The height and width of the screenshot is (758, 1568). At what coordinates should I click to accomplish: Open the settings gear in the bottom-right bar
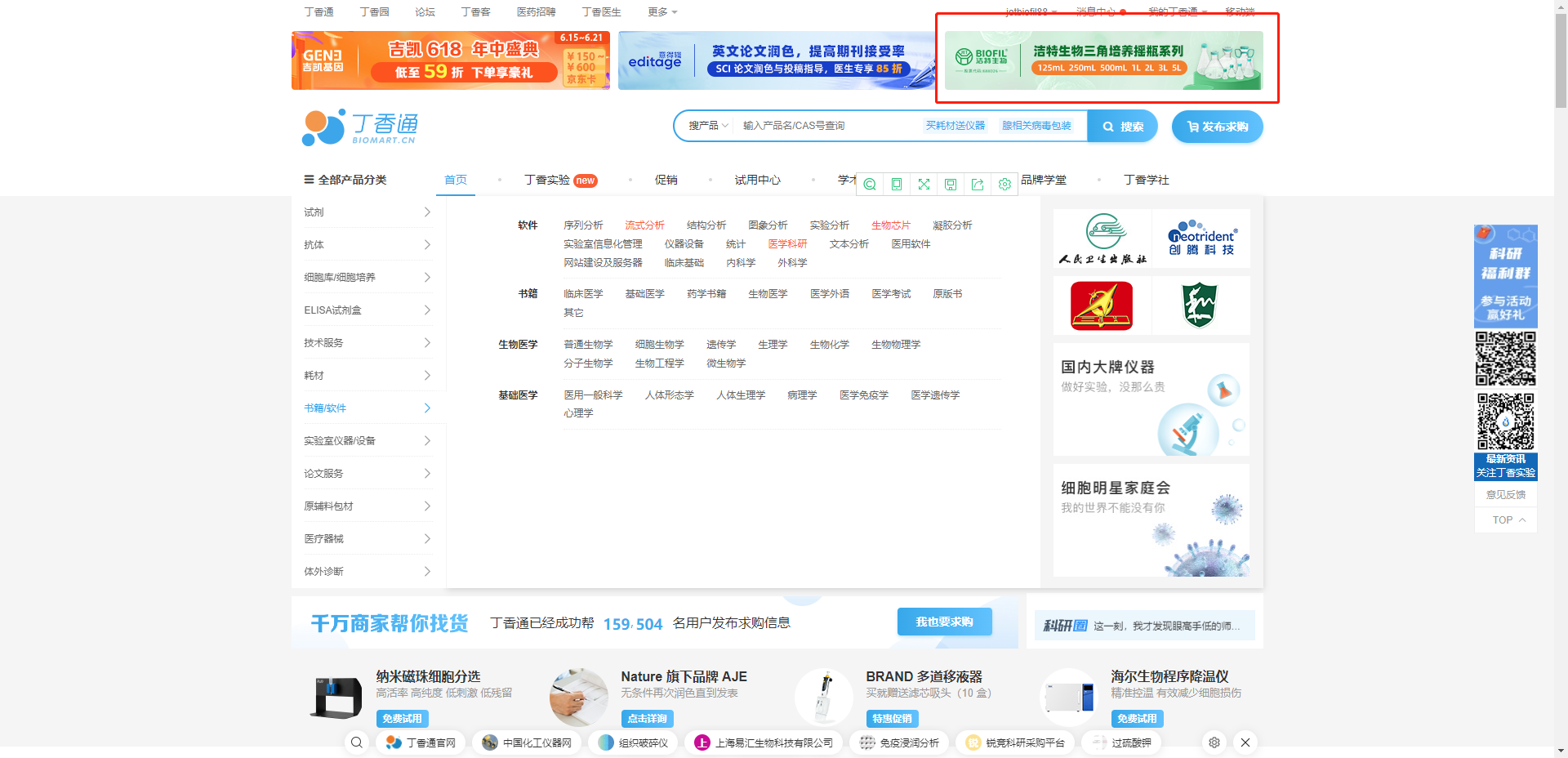1214,742
